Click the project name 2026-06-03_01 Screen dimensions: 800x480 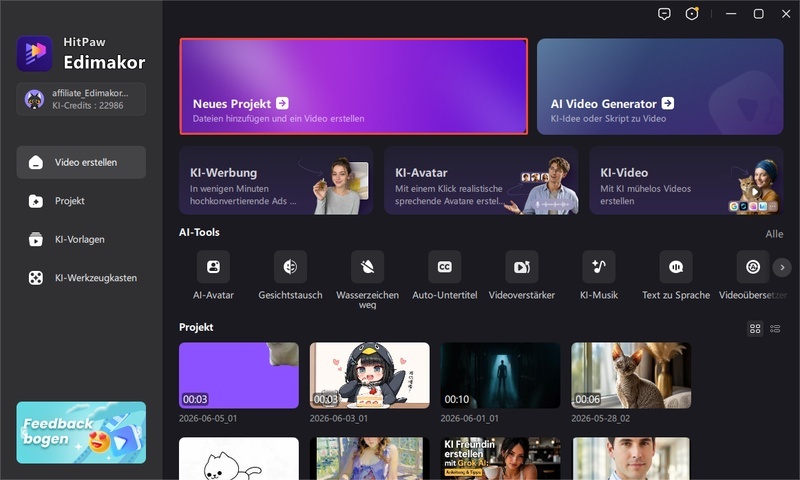click(x=339, y=418)
